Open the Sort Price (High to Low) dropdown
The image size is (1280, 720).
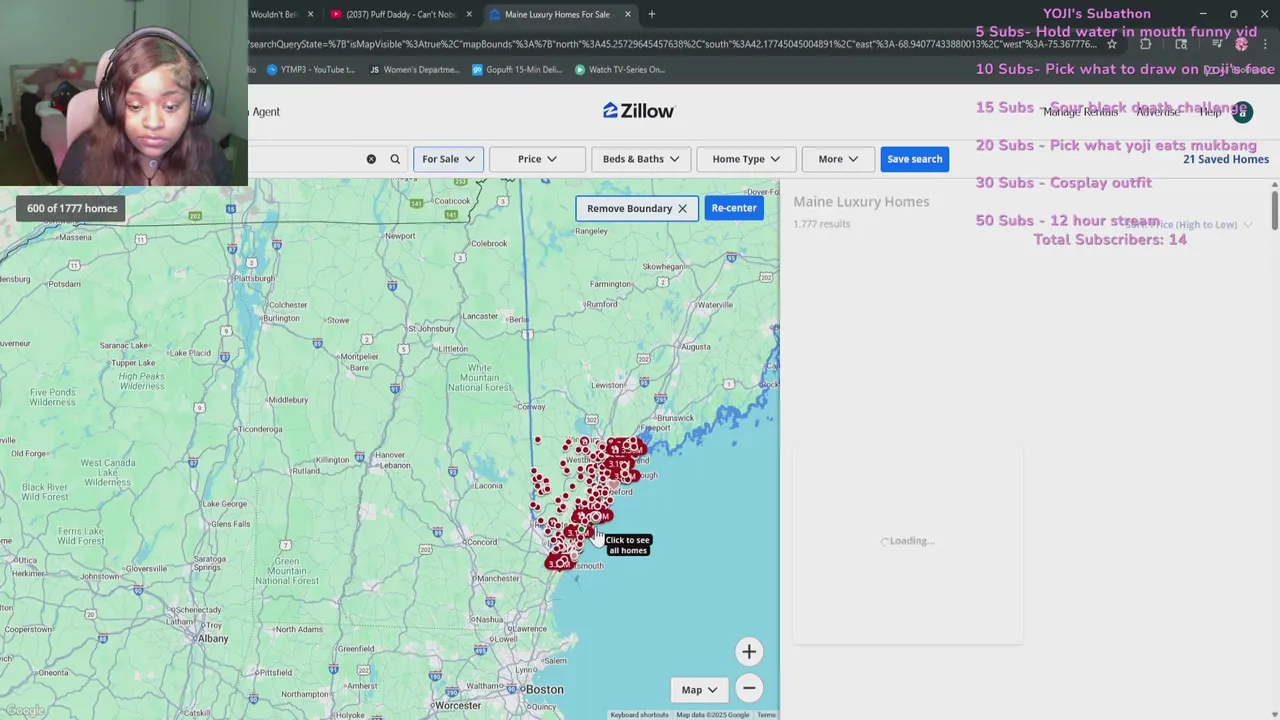click(1188, 224)
